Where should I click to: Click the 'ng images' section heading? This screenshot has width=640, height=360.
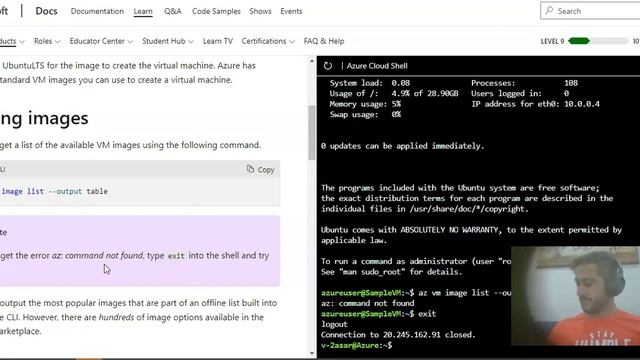point(44,118)
